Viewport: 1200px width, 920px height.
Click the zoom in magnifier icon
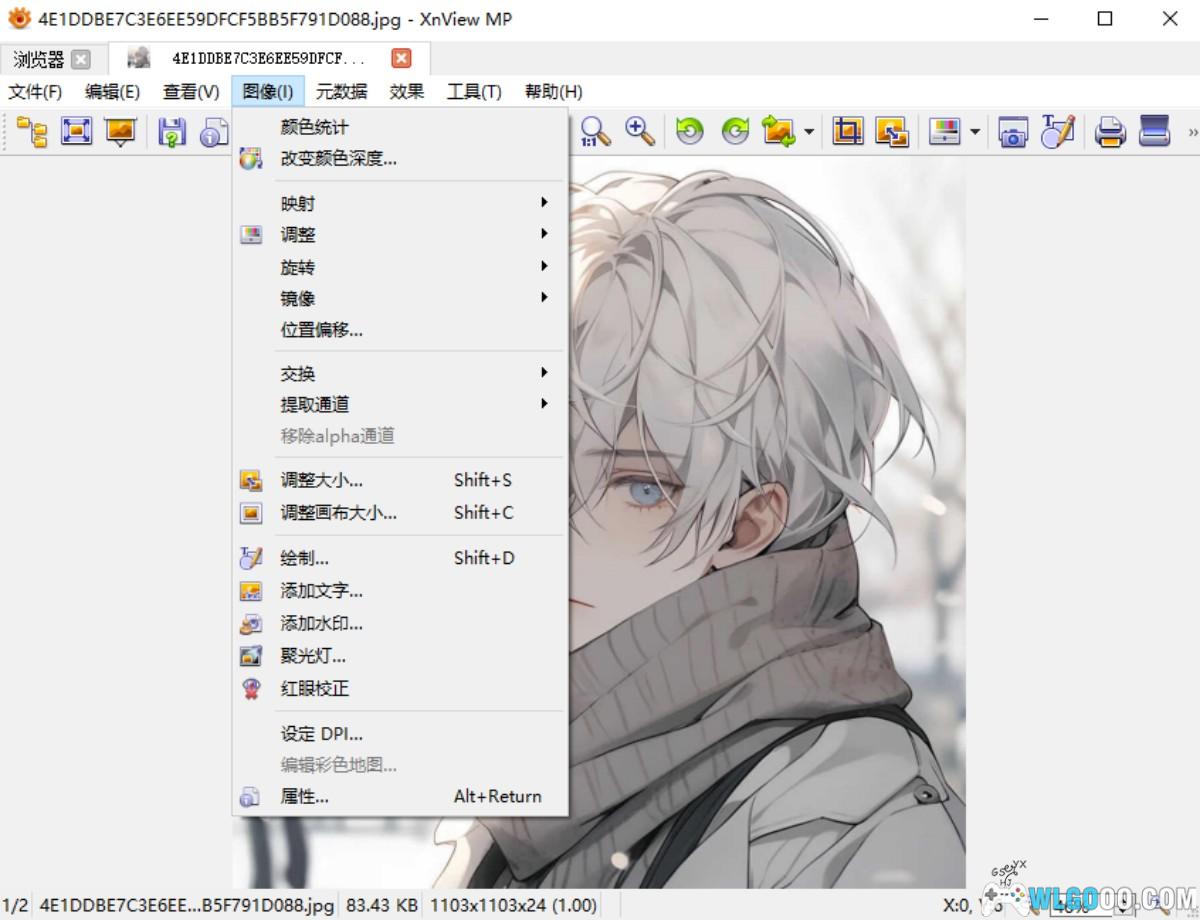640,131
